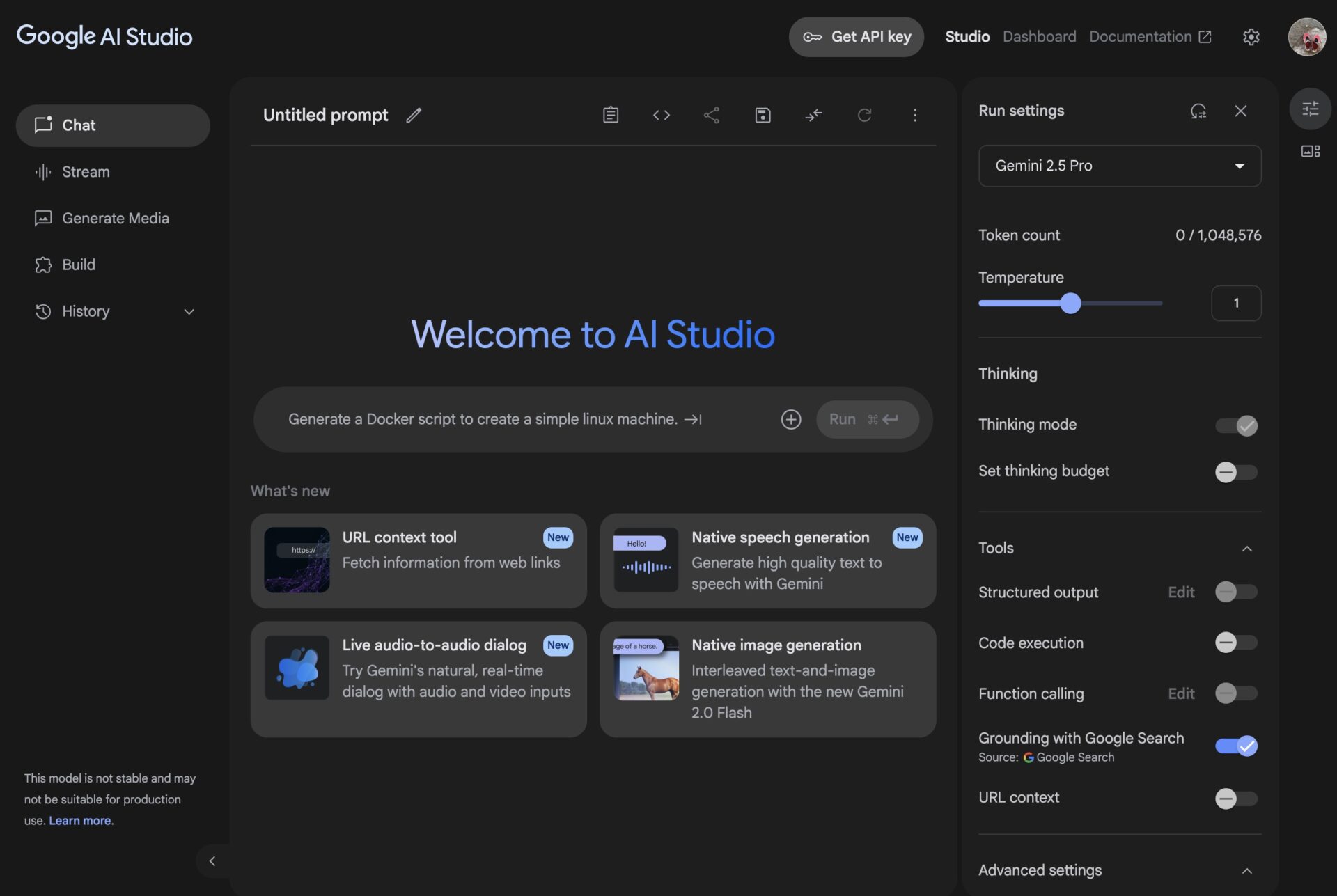The height and width of the screenshot is (896, 1337).
Task: Collapse the Tools section chevron
Action: coord(1247,549)
